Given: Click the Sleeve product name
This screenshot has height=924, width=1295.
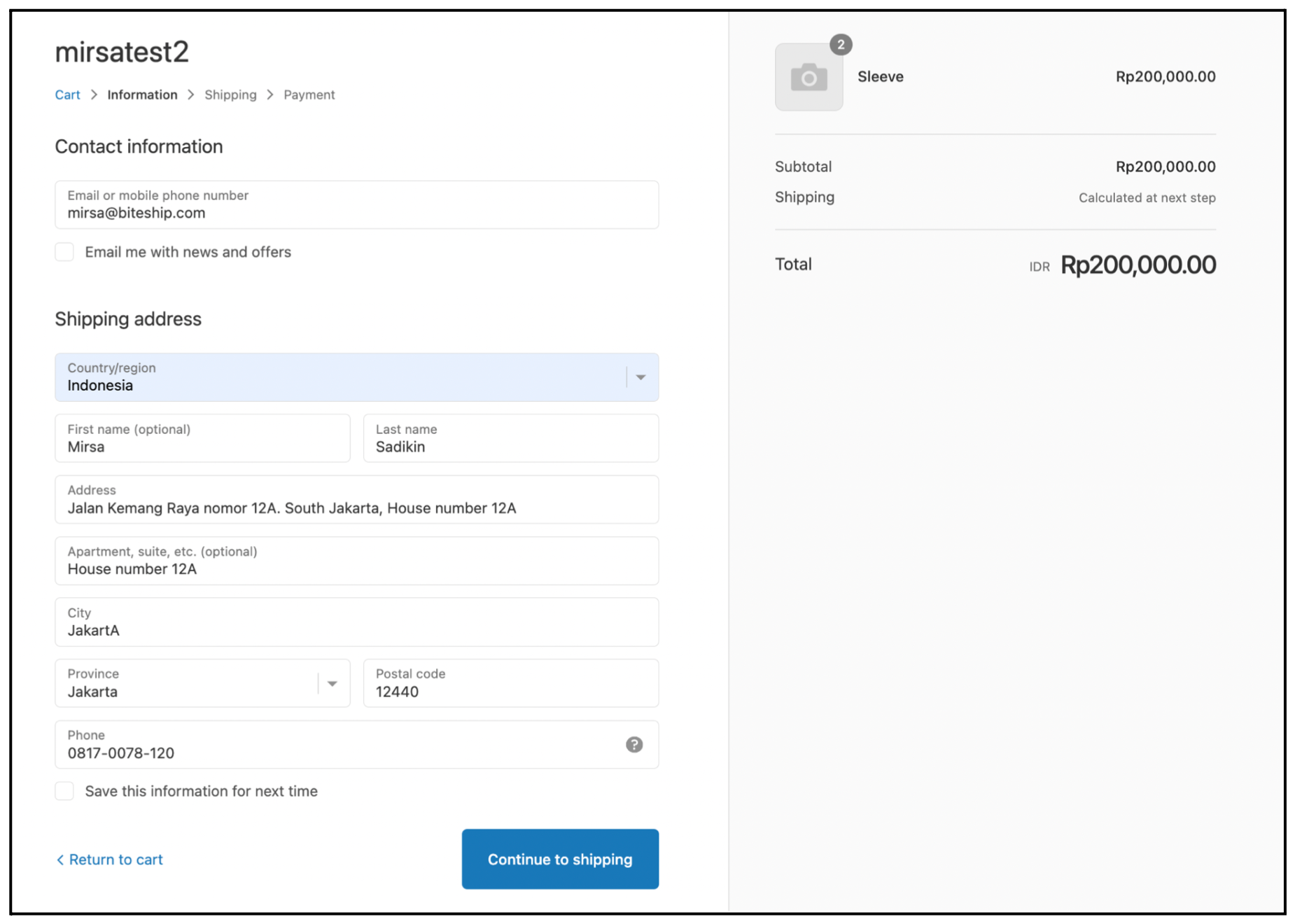Looking at the screenshot, I should click(881, 77).
